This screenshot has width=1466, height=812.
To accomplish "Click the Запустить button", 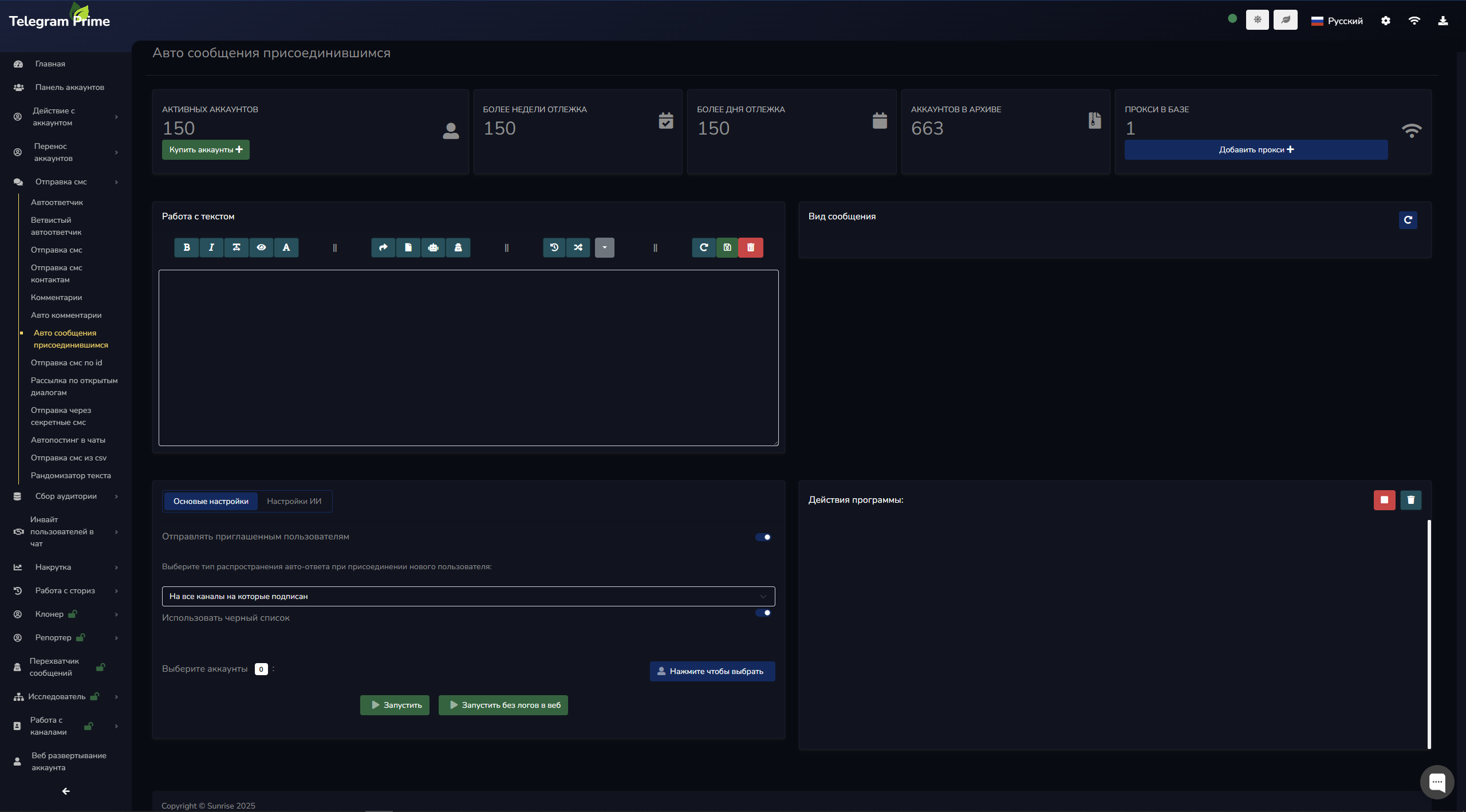I will click(395, 705).
